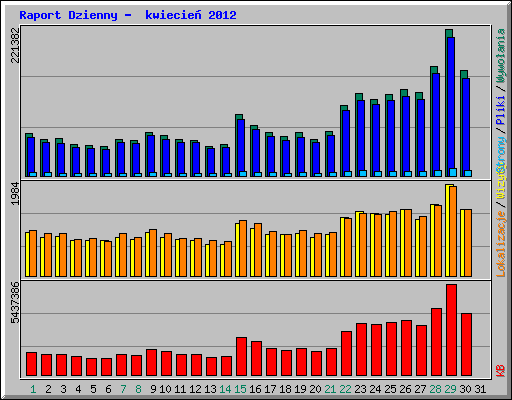This screenshot has height=400, width=512.
Task: Click the 'Pliki' legend label
Action: point(501,110)
